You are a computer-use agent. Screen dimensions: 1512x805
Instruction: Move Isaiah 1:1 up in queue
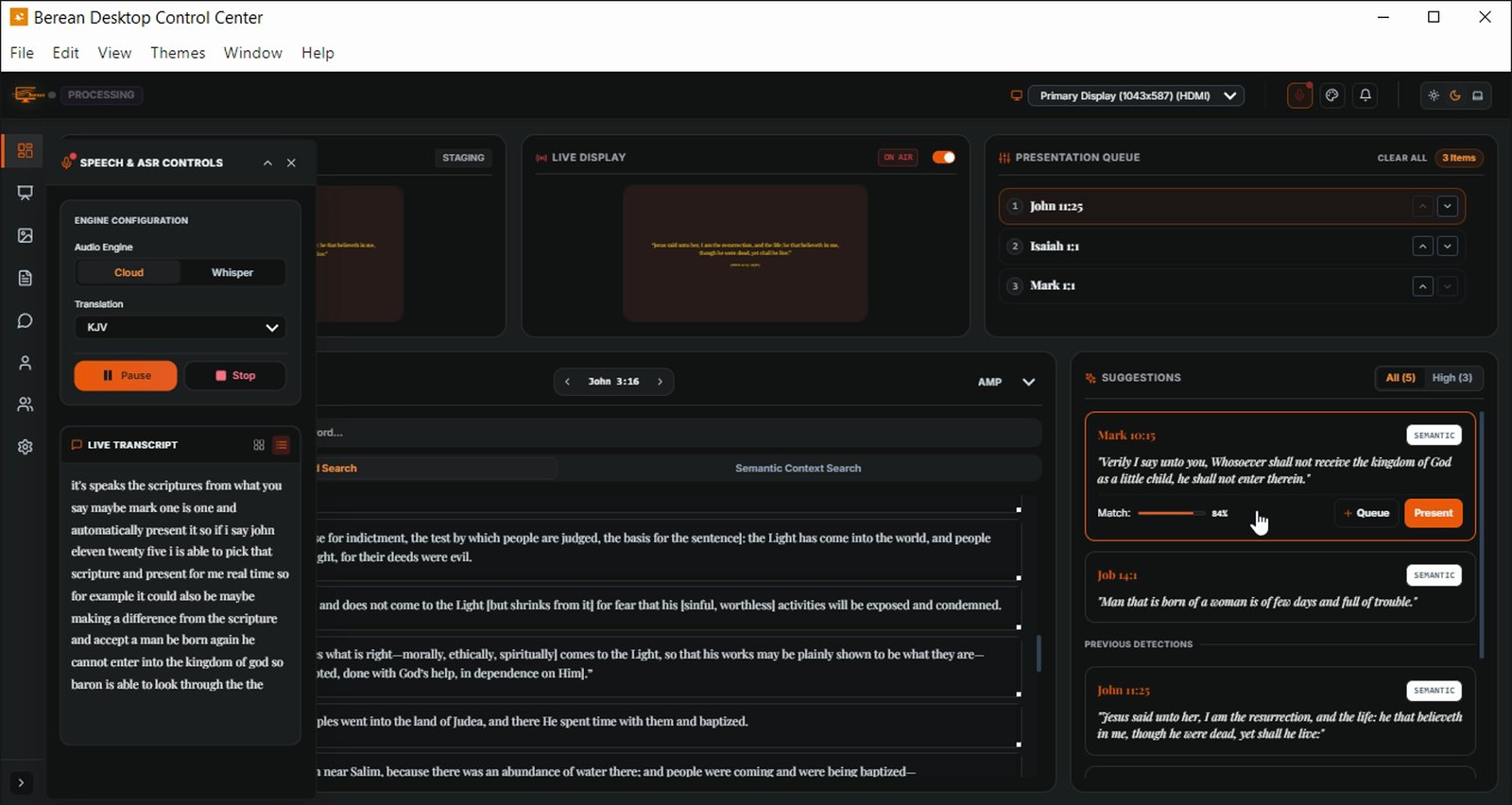tap(1422, 247)
